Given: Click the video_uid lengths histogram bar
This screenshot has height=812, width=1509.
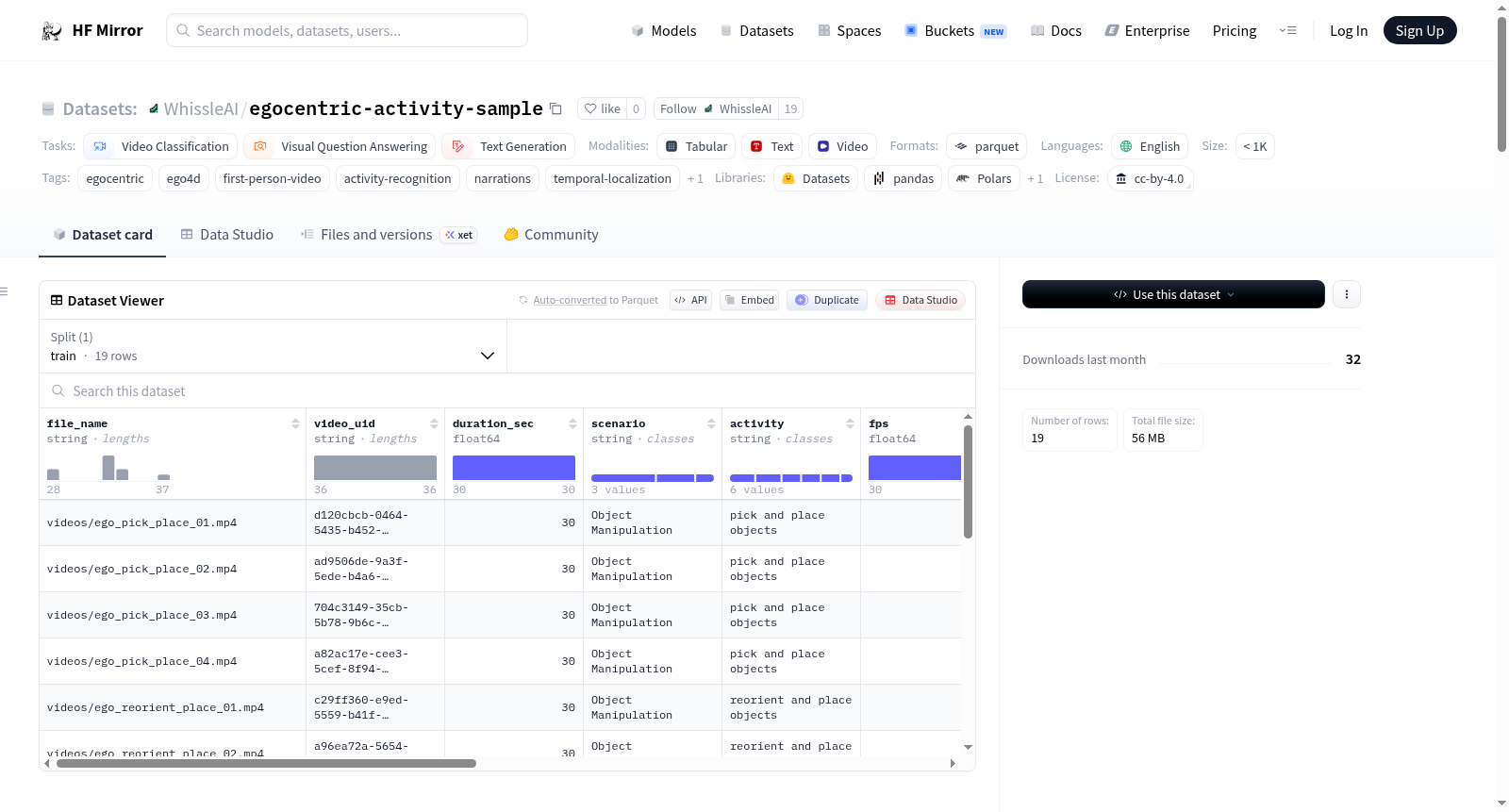Looking at the screenshot, I should pyautogui.click(x=375, y=468).
